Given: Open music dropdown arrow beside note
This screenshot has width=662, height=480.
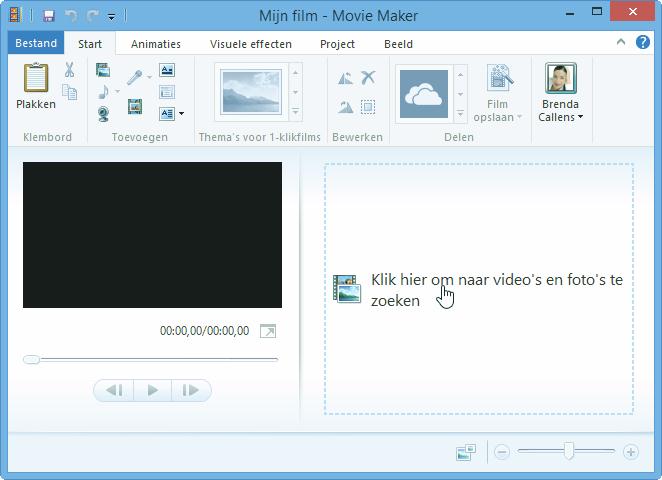Looking at the screenshot, I should pos(117,92).
